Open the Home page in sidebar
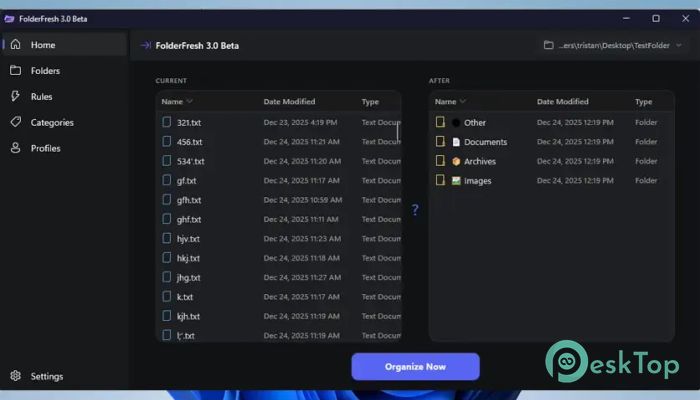 [x=64, y=45]
